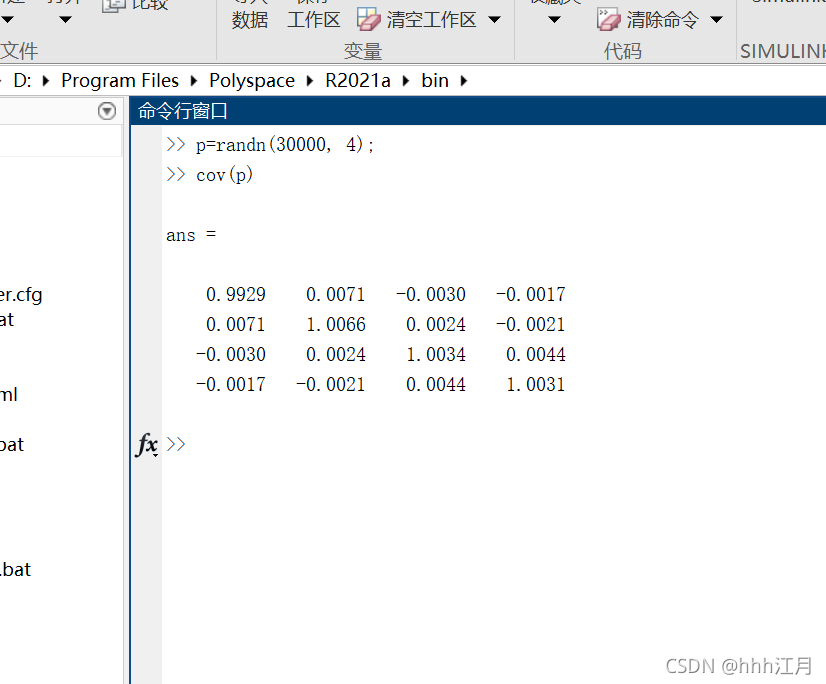Expand the dropdown arrow left of 清除命令 icon

554,20
